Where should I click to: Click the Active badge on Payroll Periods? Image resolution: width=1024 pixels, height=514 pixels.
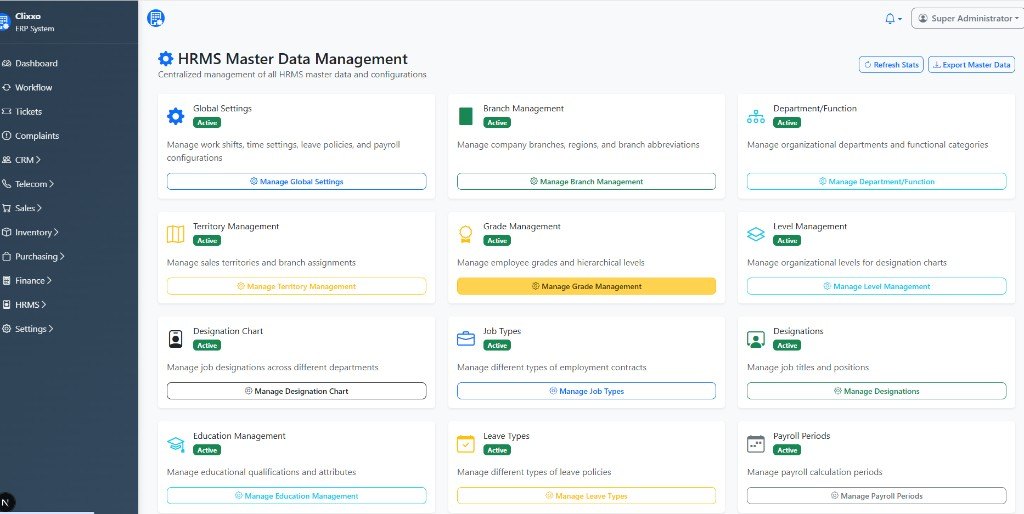(x=787, y=450)
